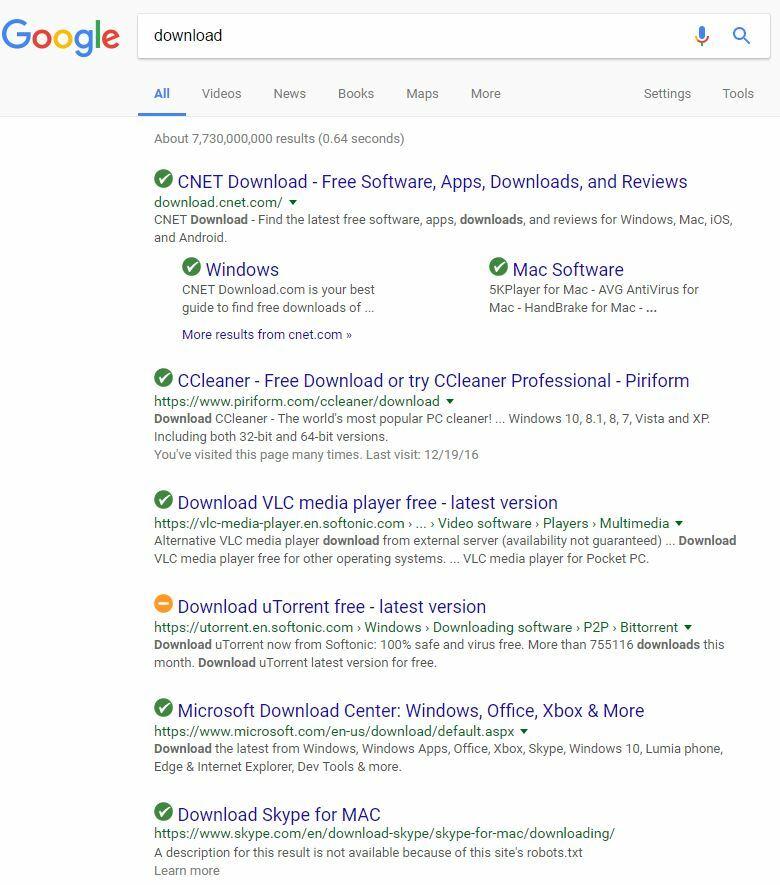Click green checkmark beside Mac Software sitelink
This screenshot has height=885, width=780.
coord(498,266)
